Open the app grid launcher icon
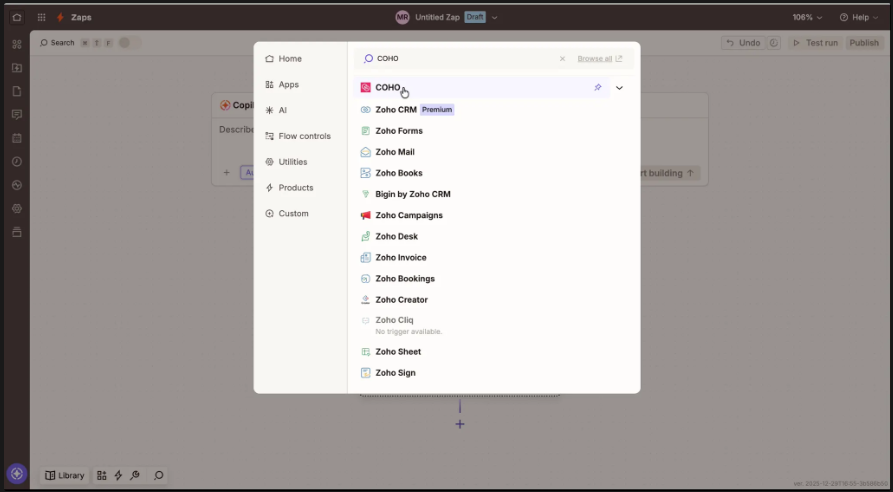Viewport: 893px width, 492px height. pyautogui.click(x=41, y=17)
